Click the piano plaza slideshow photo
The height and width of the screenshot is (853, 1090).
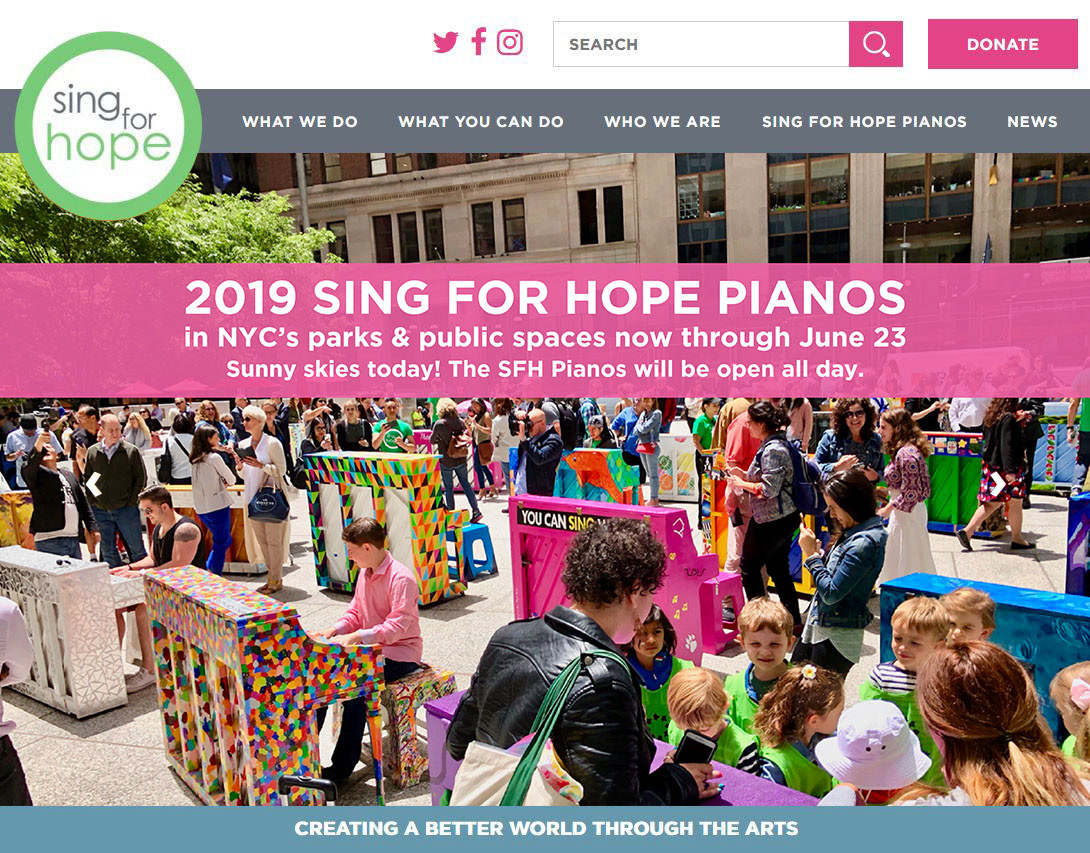pos(545,602)
